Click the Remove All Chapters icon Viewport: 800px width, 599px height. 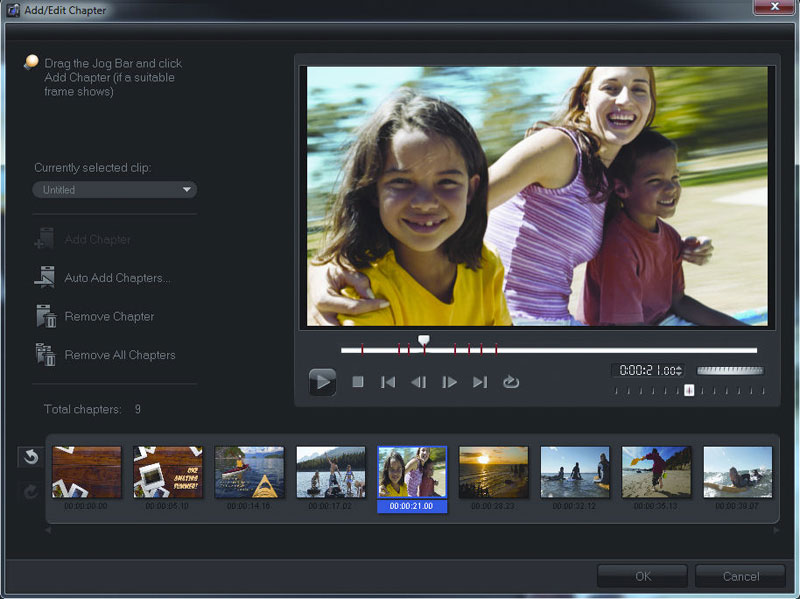tap(45, 355)
